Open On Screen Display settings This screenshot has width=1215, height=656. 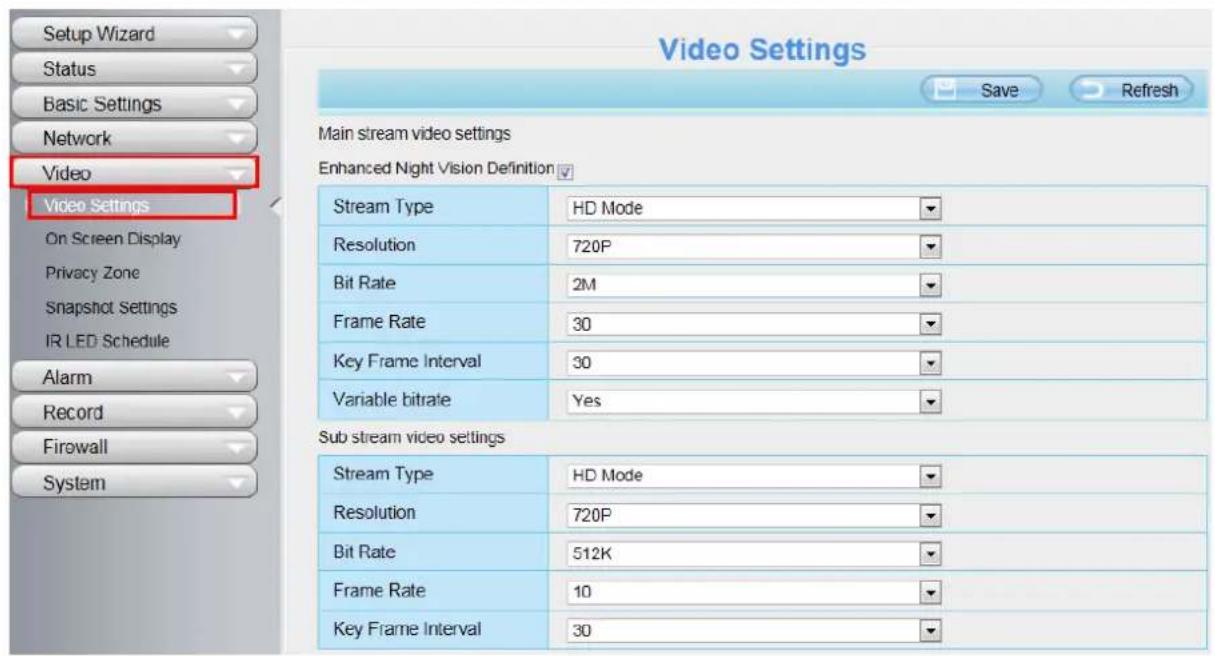tap(113, 239)
